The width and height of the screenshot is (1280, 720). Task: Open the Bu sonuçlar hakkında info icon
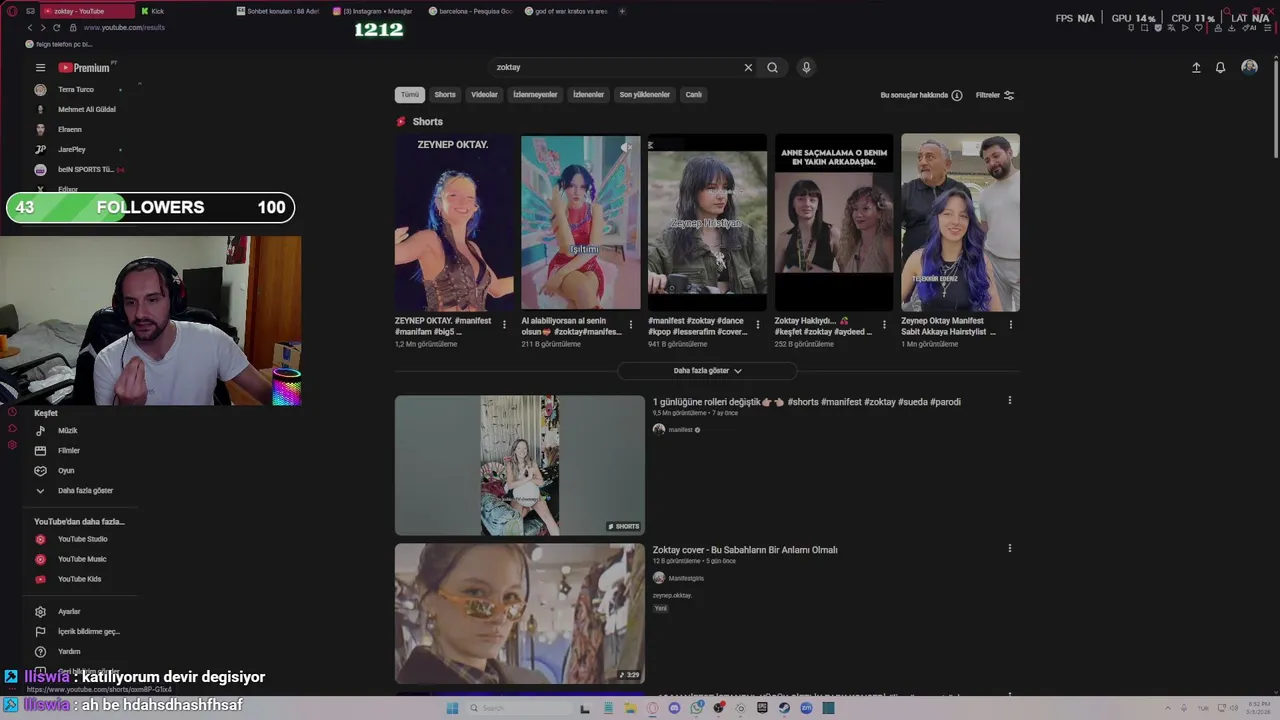pyautogui.click(x=957, y=95)
